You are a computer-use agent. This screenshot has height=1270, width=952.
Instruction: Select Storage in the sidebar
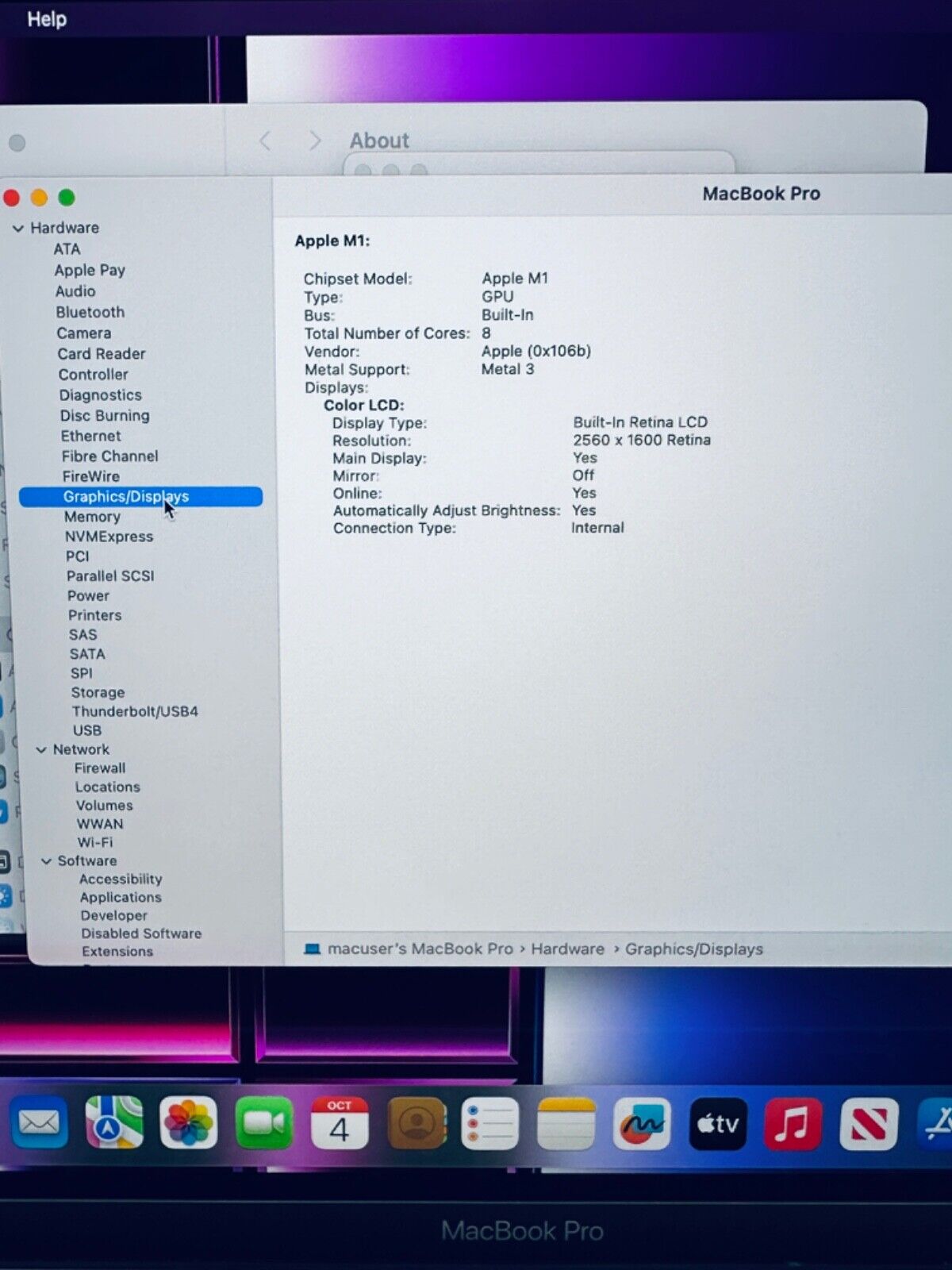tap(98, 692)
